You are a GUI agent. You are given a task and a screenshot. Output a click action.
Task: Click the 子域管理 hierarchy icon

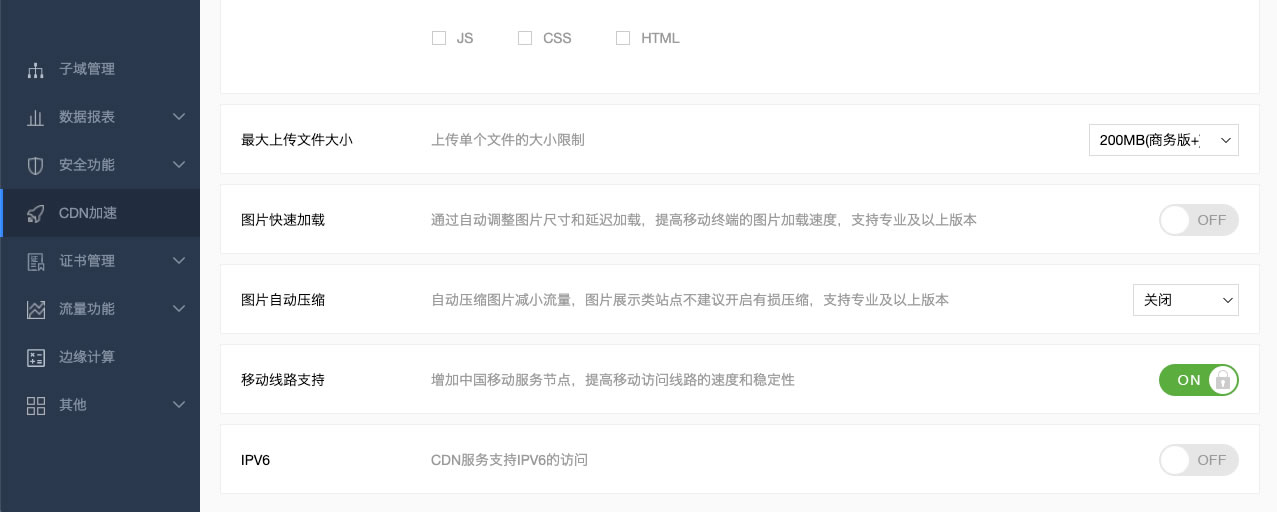coord(36,70)
